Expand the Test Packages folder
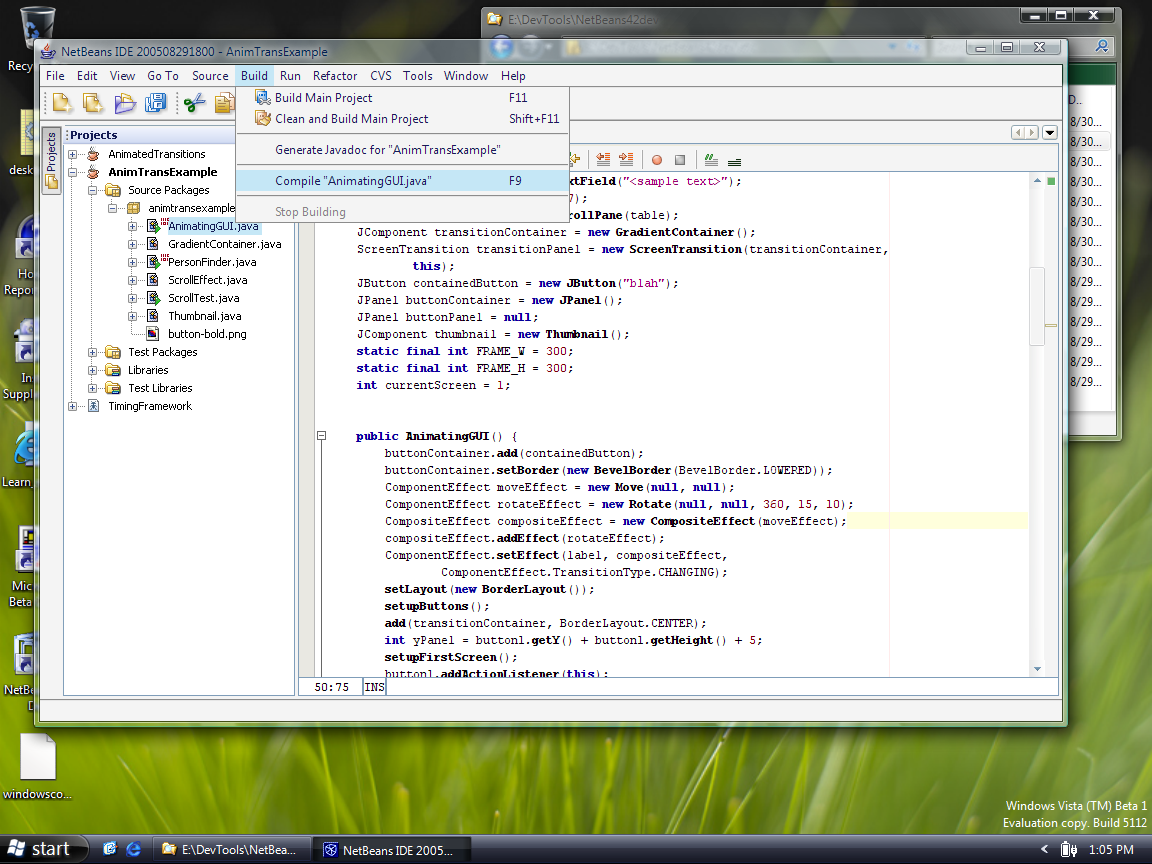 tap(93, 352)
